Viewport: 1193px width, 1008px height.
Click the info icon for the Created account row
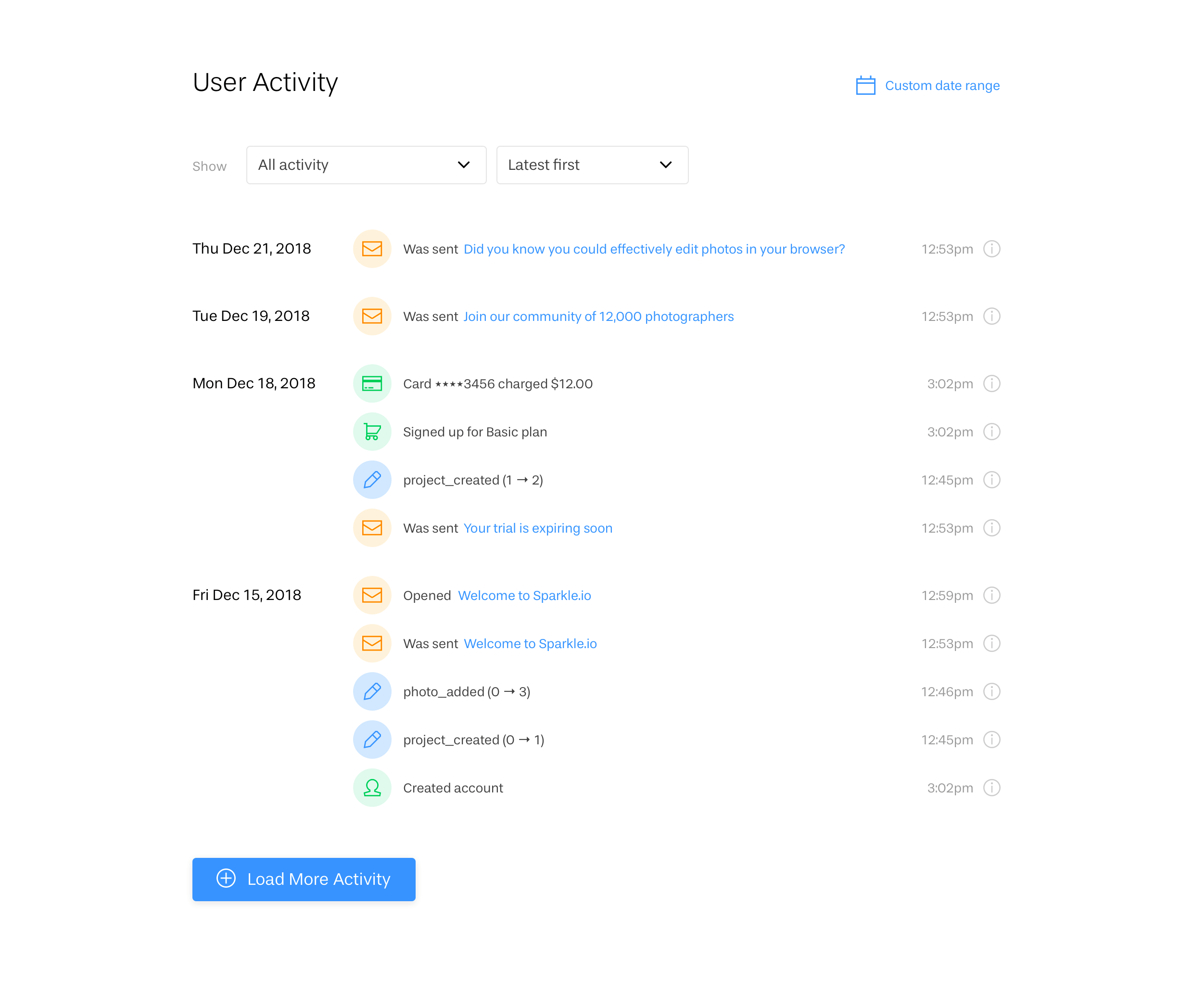click(991, 788)
